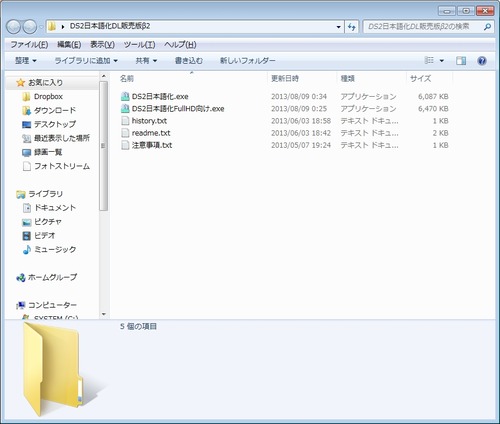Click the フォトストリーム icon
This screenshot has width=500, height=424.
pos(26,166)
